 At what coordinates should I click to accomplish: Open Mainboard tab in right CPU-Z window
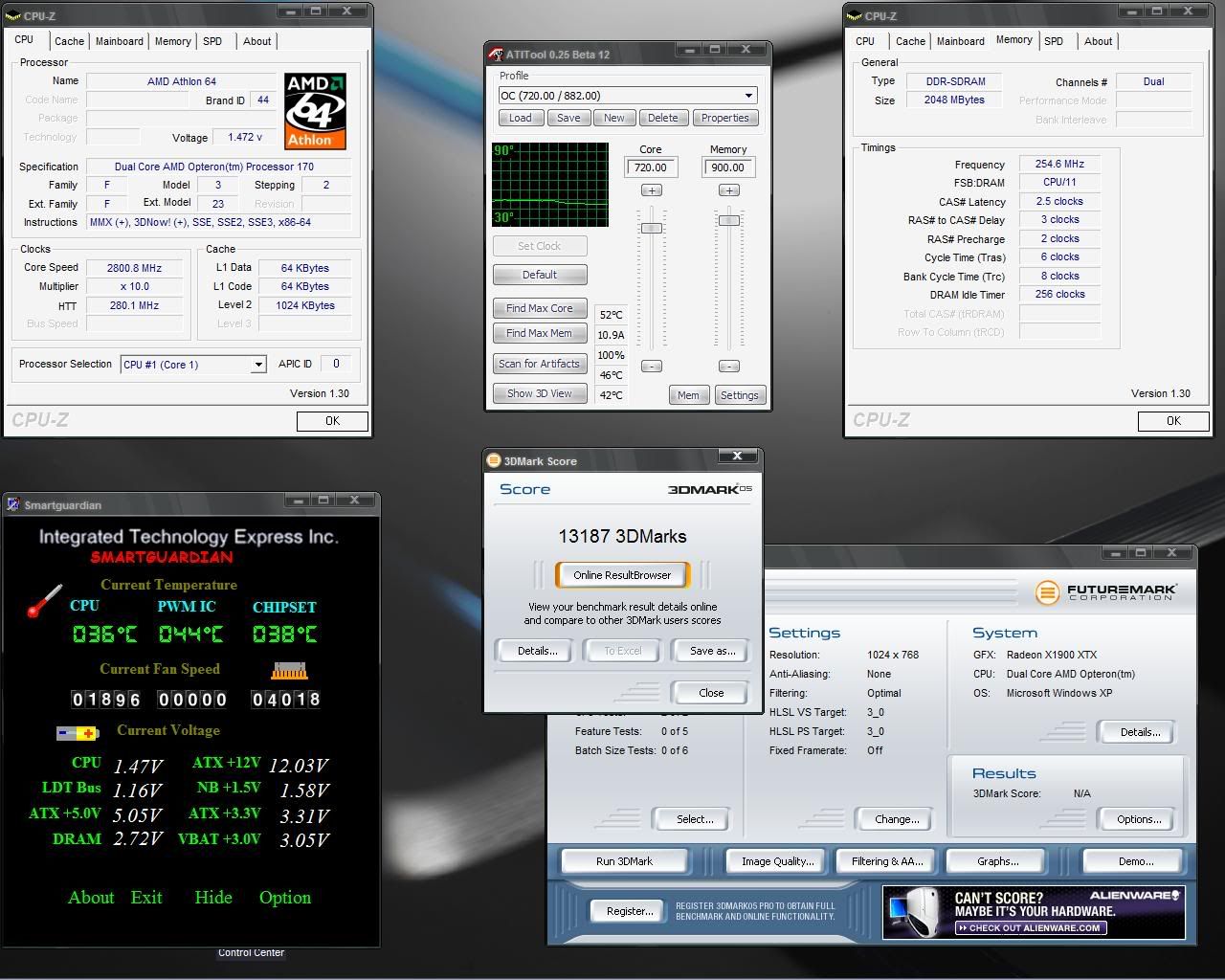pyautogui.click(x=960, y=41)
